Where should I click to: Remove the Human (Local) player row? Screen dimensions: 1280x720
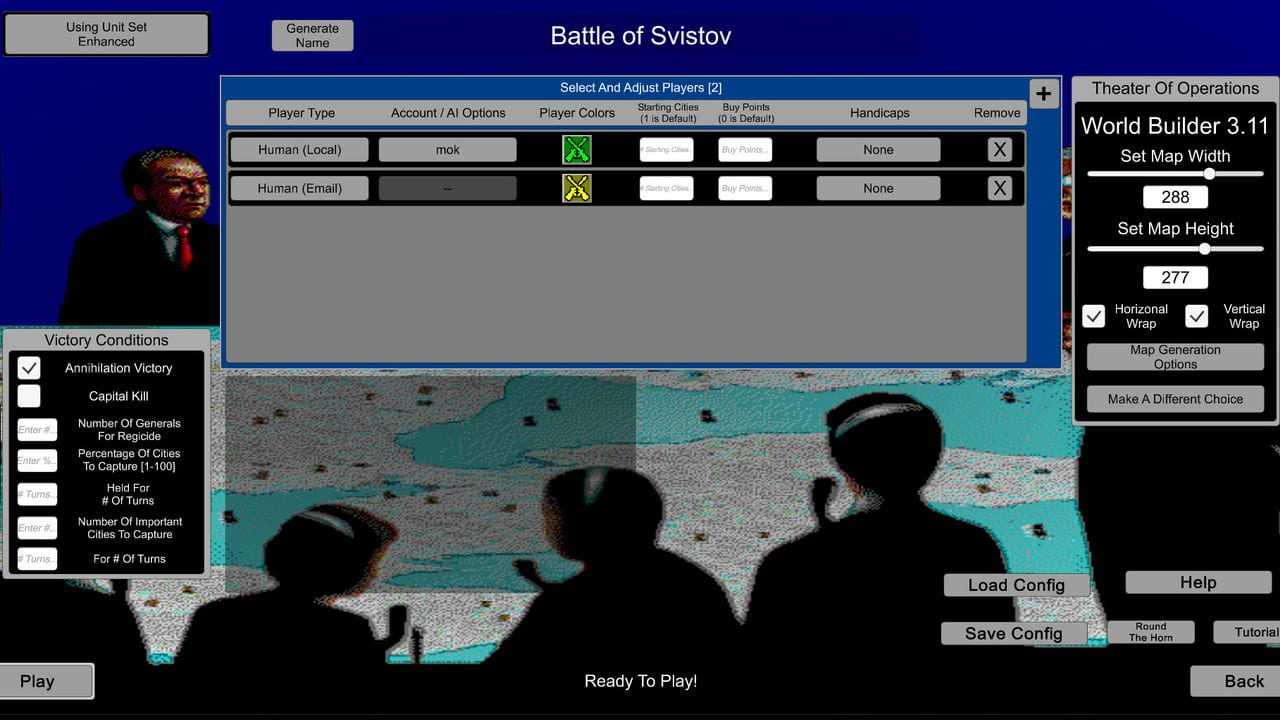(x=999, y=150)
